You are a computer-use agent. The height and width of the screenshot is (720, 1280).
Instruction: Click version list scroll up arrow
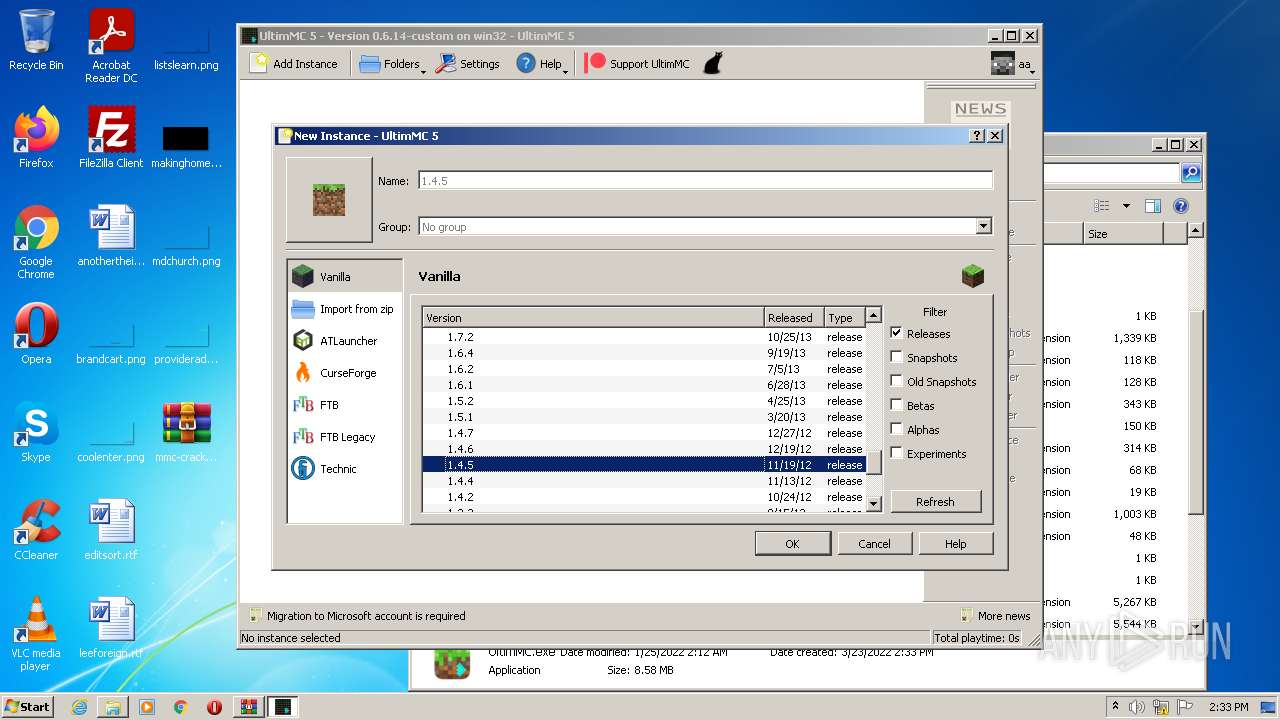pyautogui.click(x=874, y=316)
